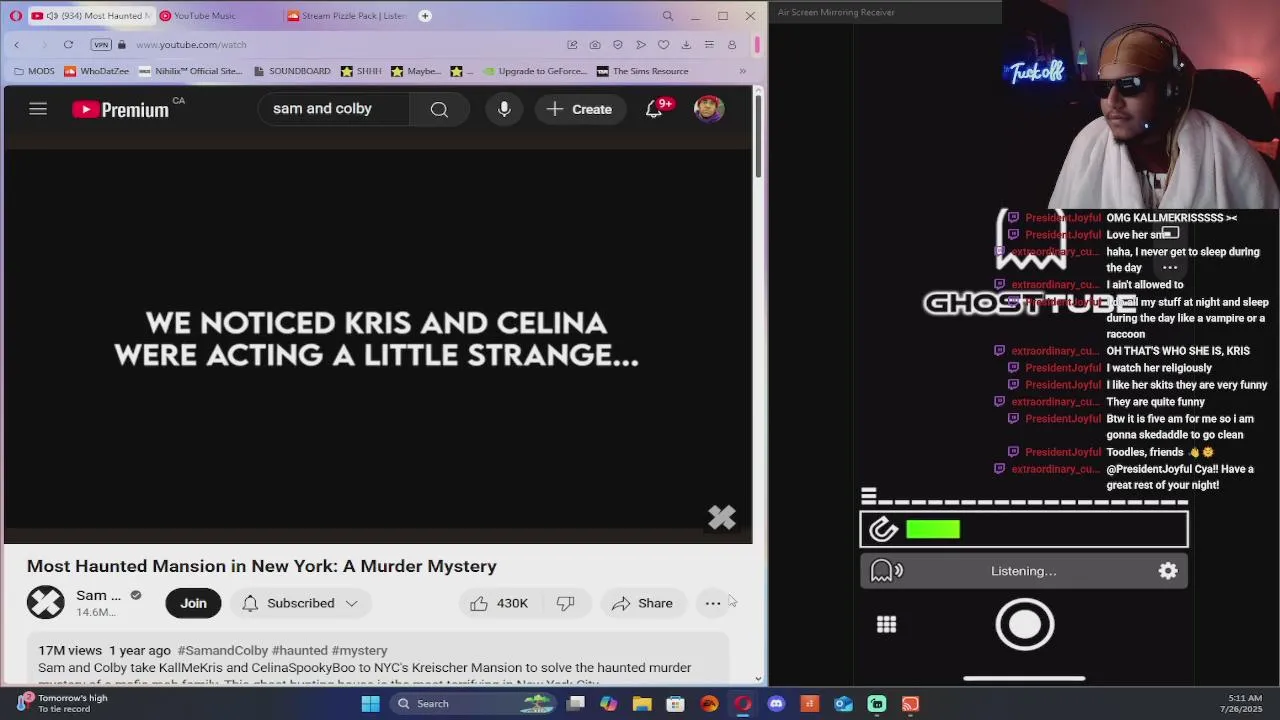The image size is (1280, 720).
Task: Open the #SamandColby hashtag link
Action: pyautogui.click(x=222, y=650)
